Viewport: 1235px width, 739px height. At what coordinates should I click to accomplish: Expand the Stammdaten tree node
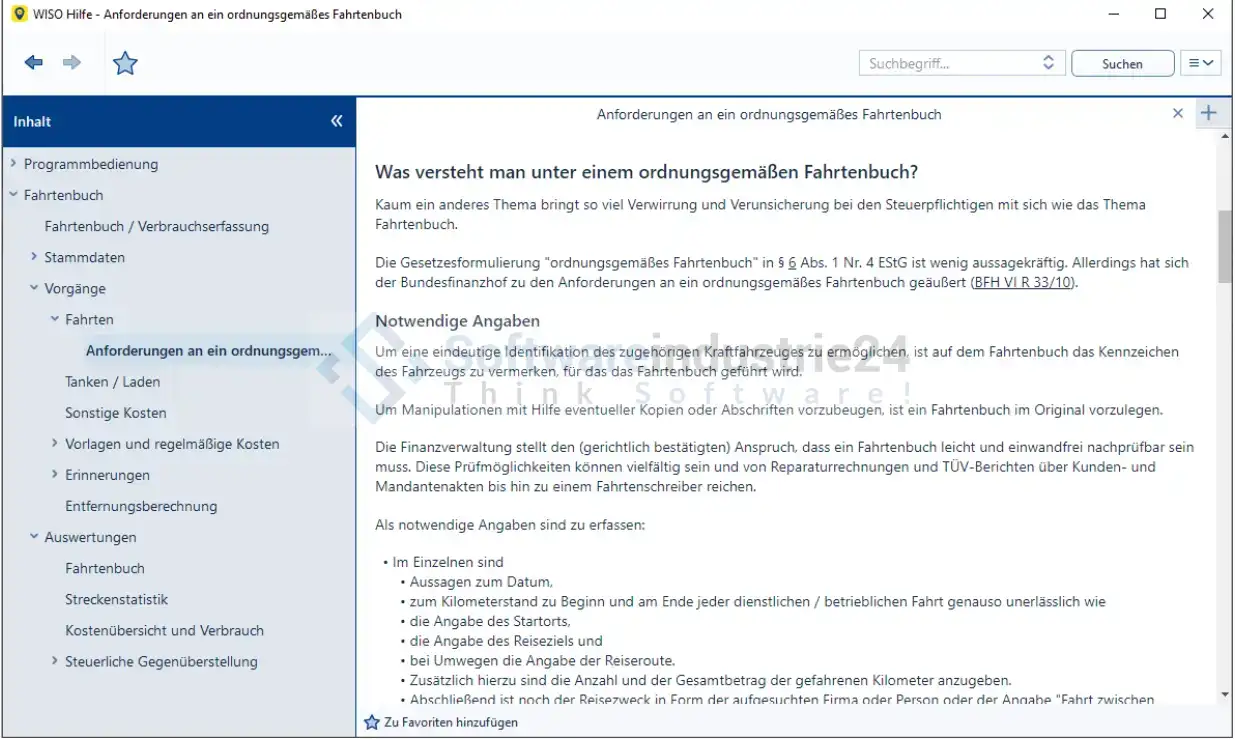34,257
